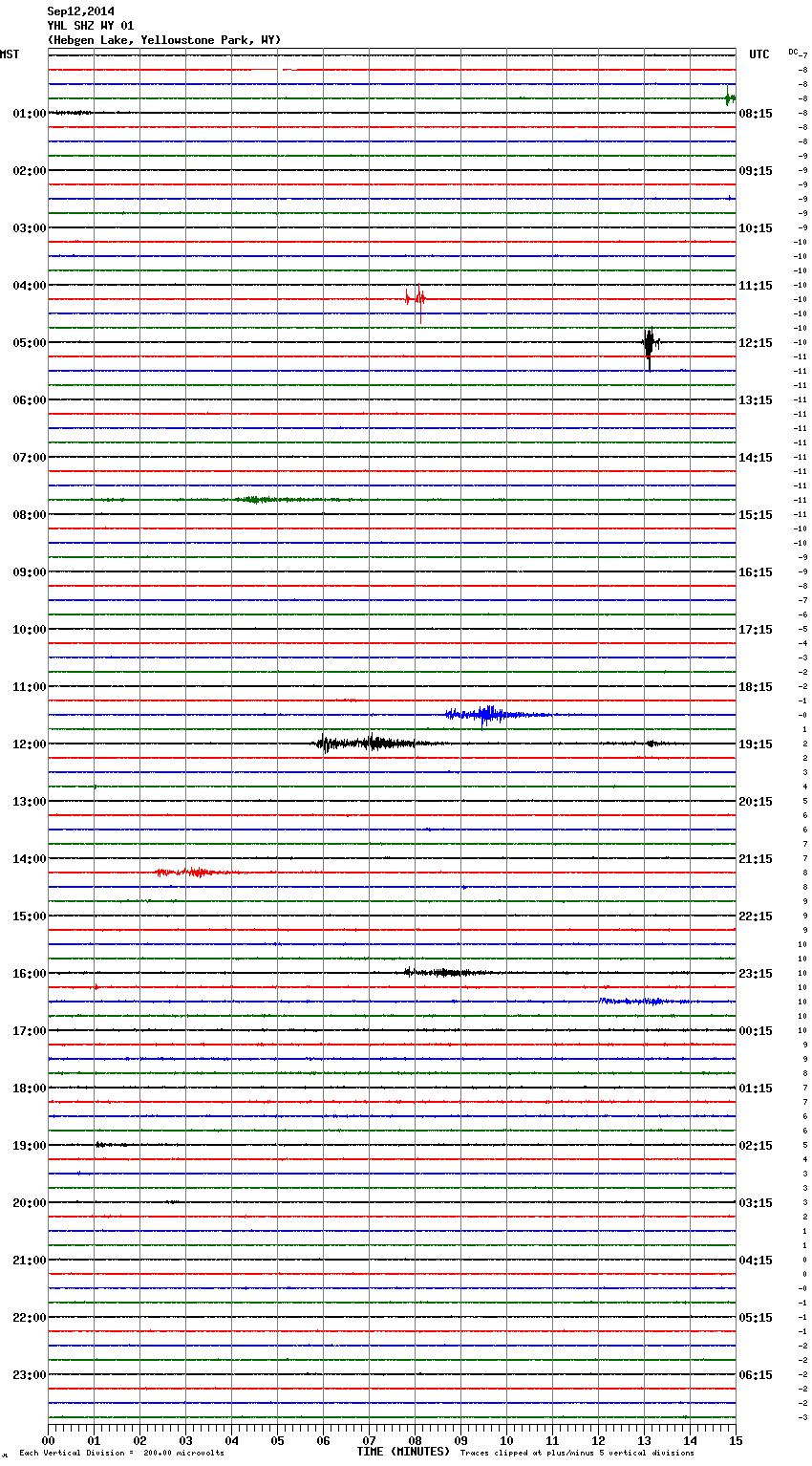This screenshot has width=812, height=1466.
Task: Click the 08:15 UTC time label
Action: [x=756, y=114]
